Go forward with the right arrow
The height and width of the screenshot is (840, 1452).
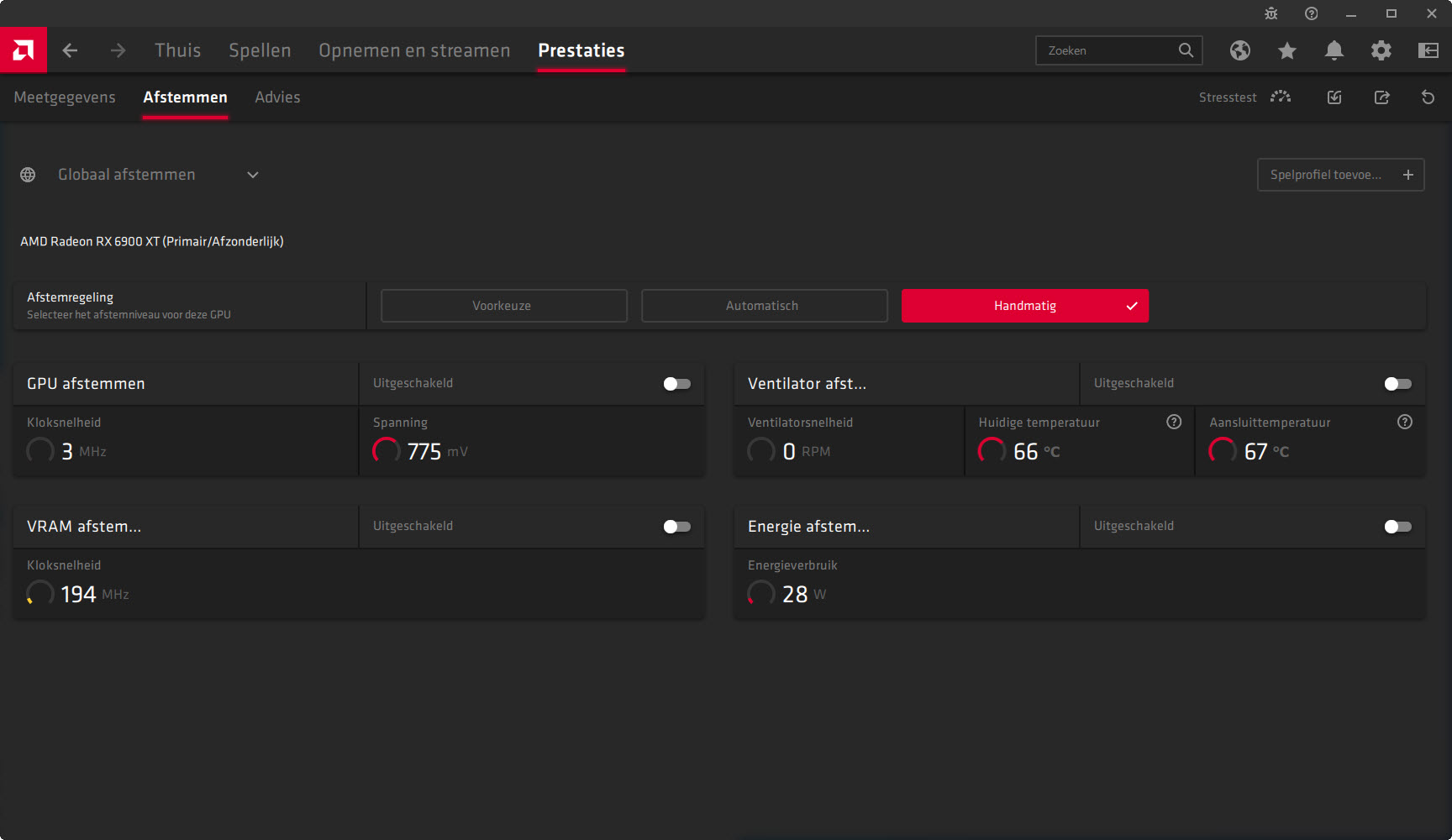118,50
